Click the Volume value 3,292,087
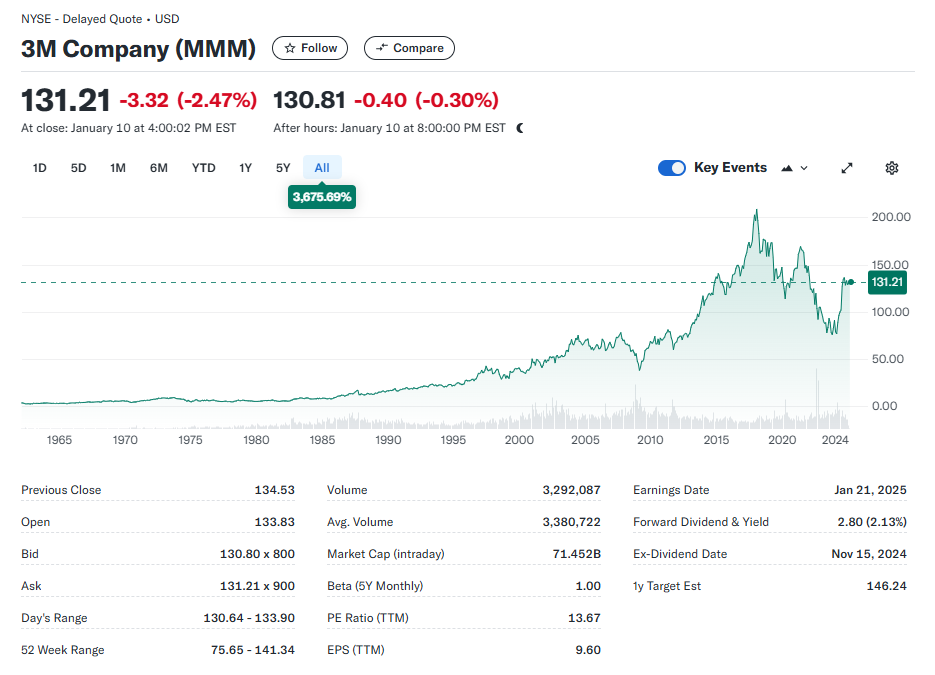The height and width of the screenshot is (675, 935). pos(571,490)
